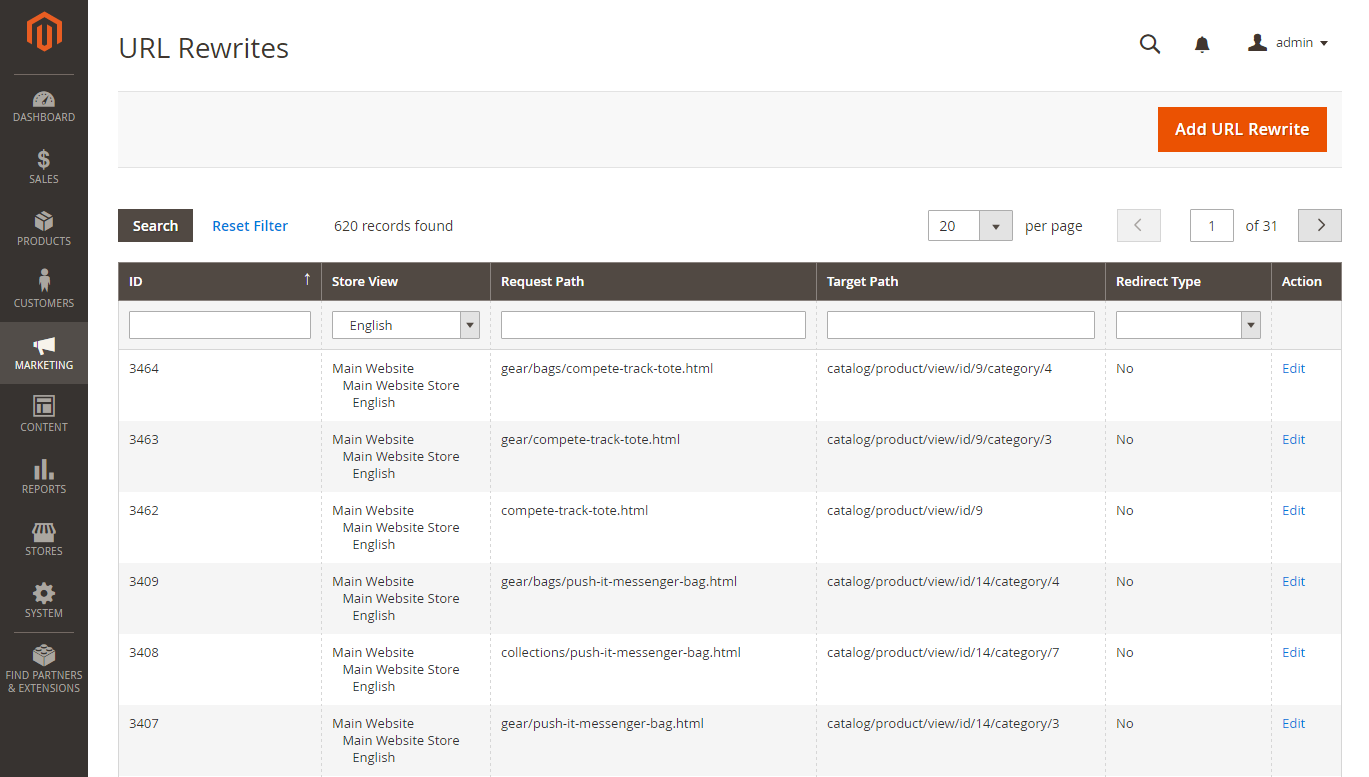This screenshot has height=777, width=1369.
Task: Click the previous page arrow
Action: tap(1138, 226)
